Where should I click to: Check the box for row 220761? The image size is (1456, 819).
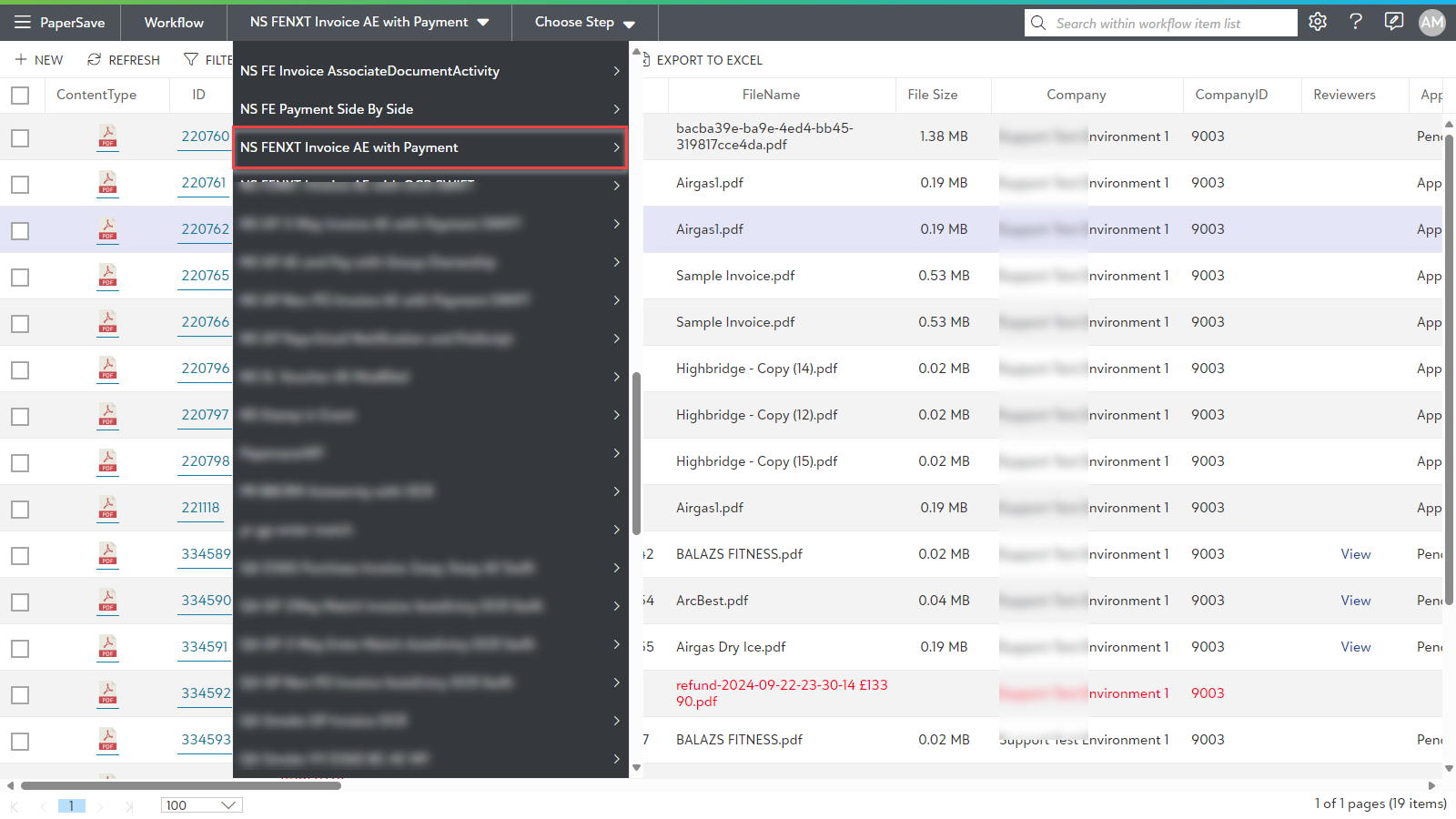(20, 184)
